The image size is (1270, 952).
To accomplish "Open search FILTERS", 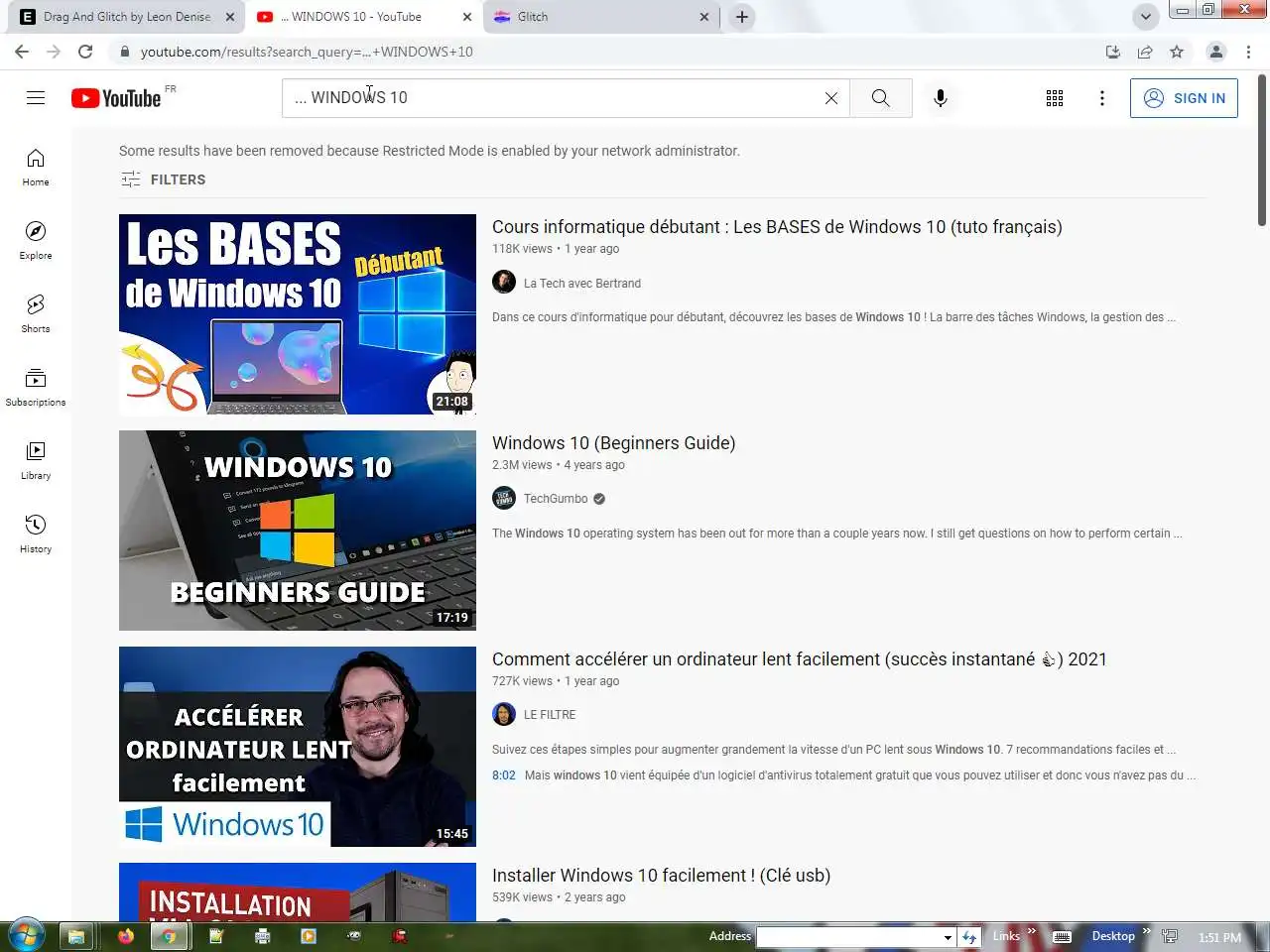I will [164, 179].
